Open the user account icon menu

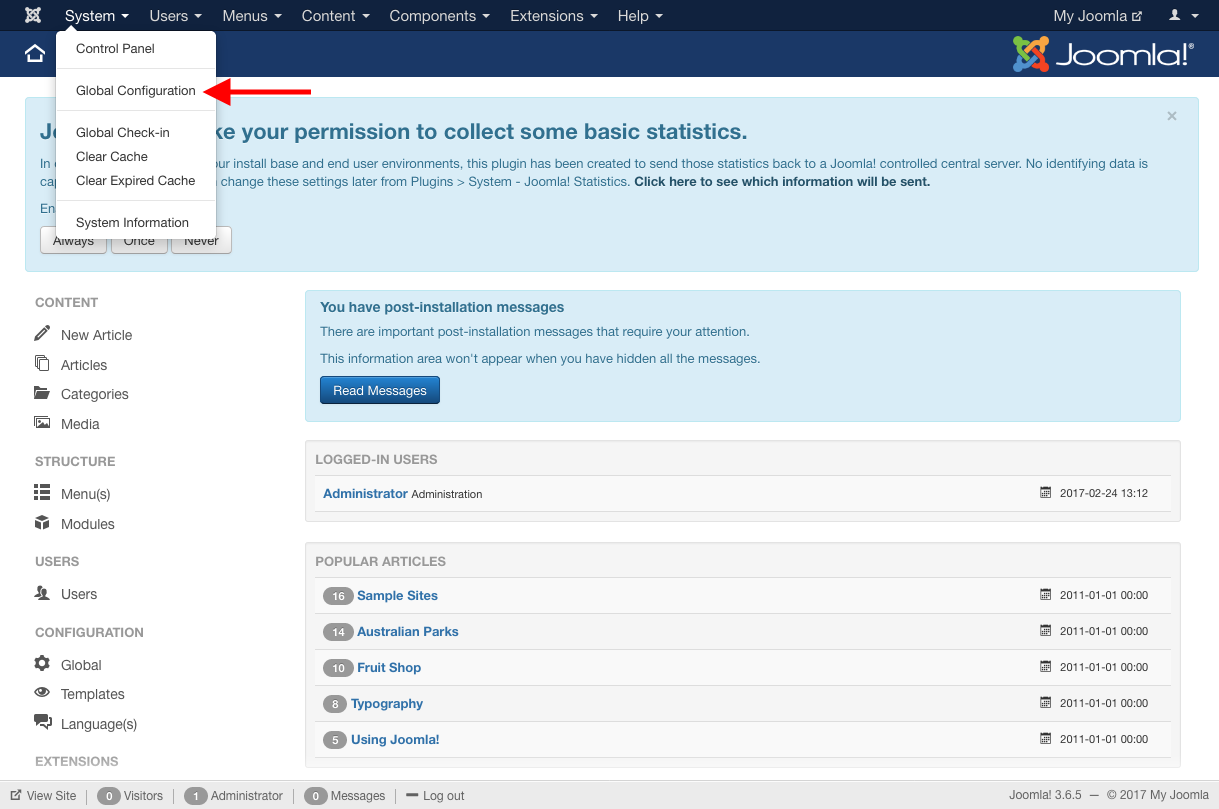pyautogui.click(x=1181, y=16)
